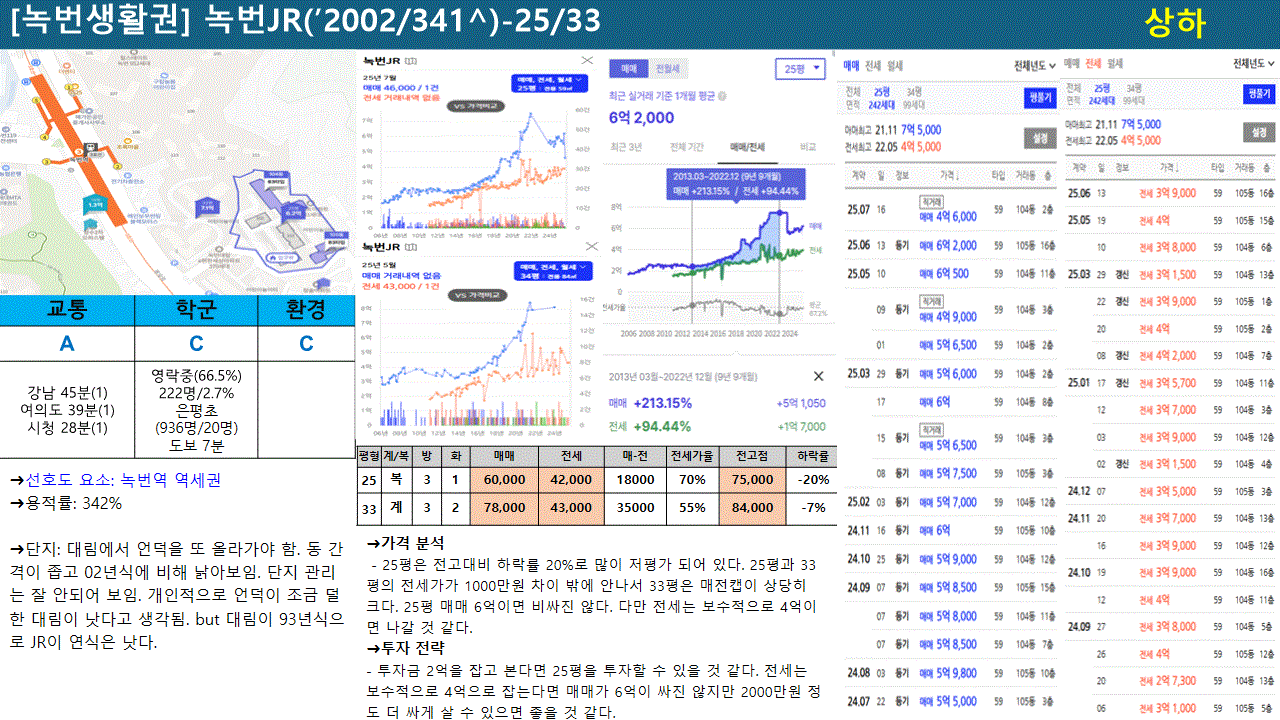Switch to the 최근 3년 tab
Screen dimensions: 1280x720
pos(626,147)
